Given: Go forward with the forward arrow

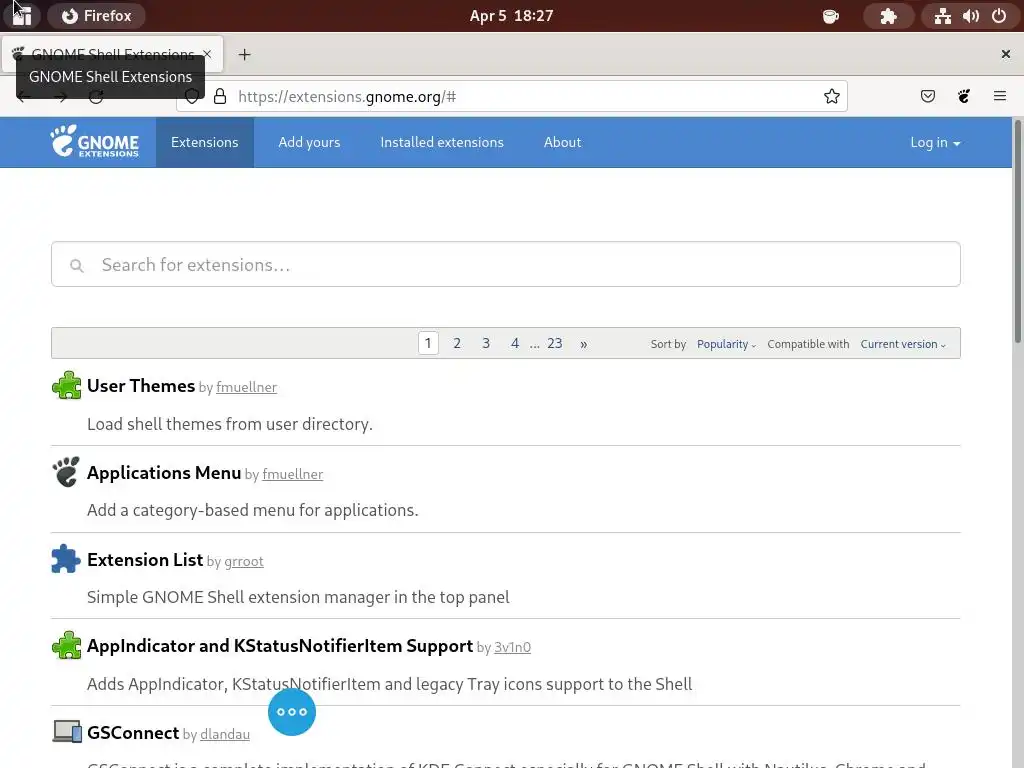Looking at the screenshot, I should [x=61, y=97].
